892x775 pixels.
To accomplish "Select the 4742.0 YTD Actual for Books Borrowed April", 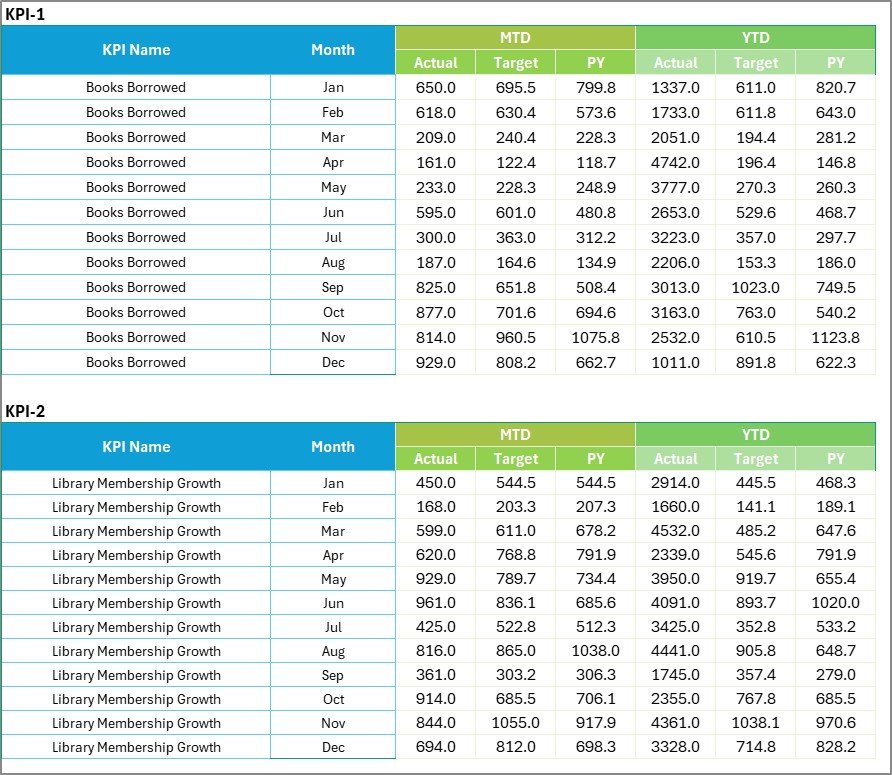I will [x=676, y=162].
